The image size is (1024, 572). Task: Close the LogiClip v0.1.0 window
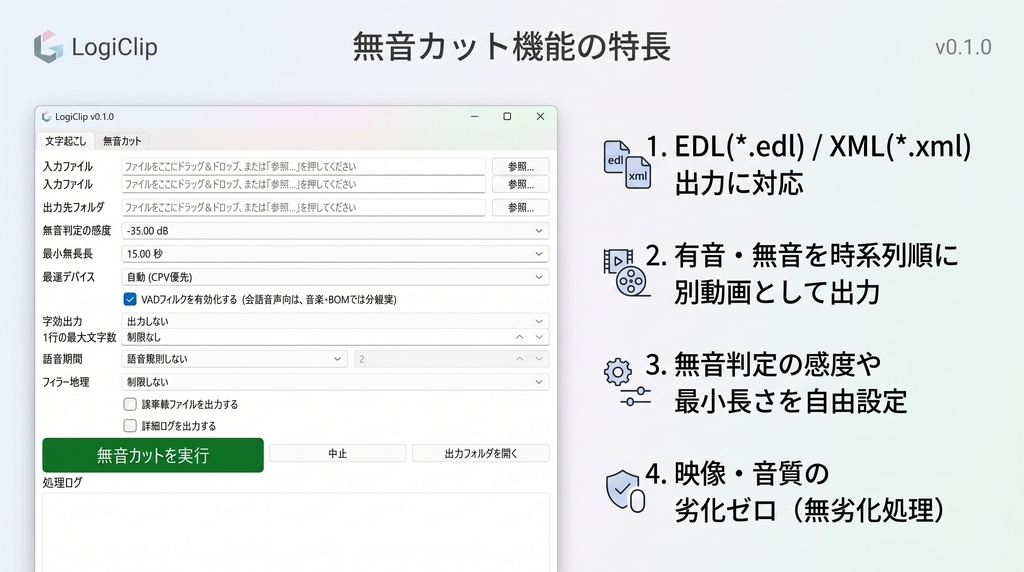540,116
